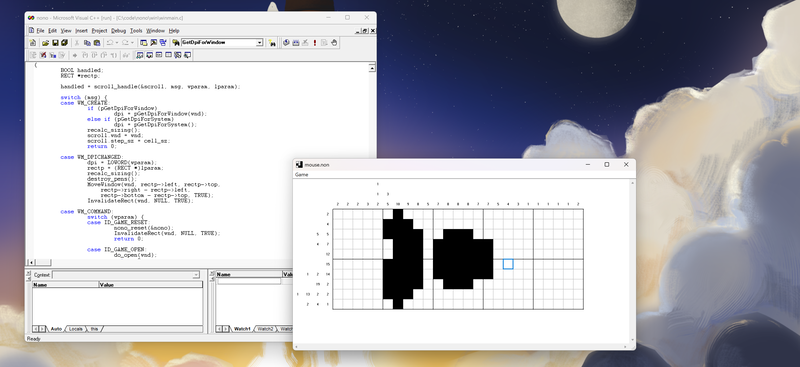
Task: Insert breakpoint using the hand icon
Action: pyautogui.click(x=334, y=43)
